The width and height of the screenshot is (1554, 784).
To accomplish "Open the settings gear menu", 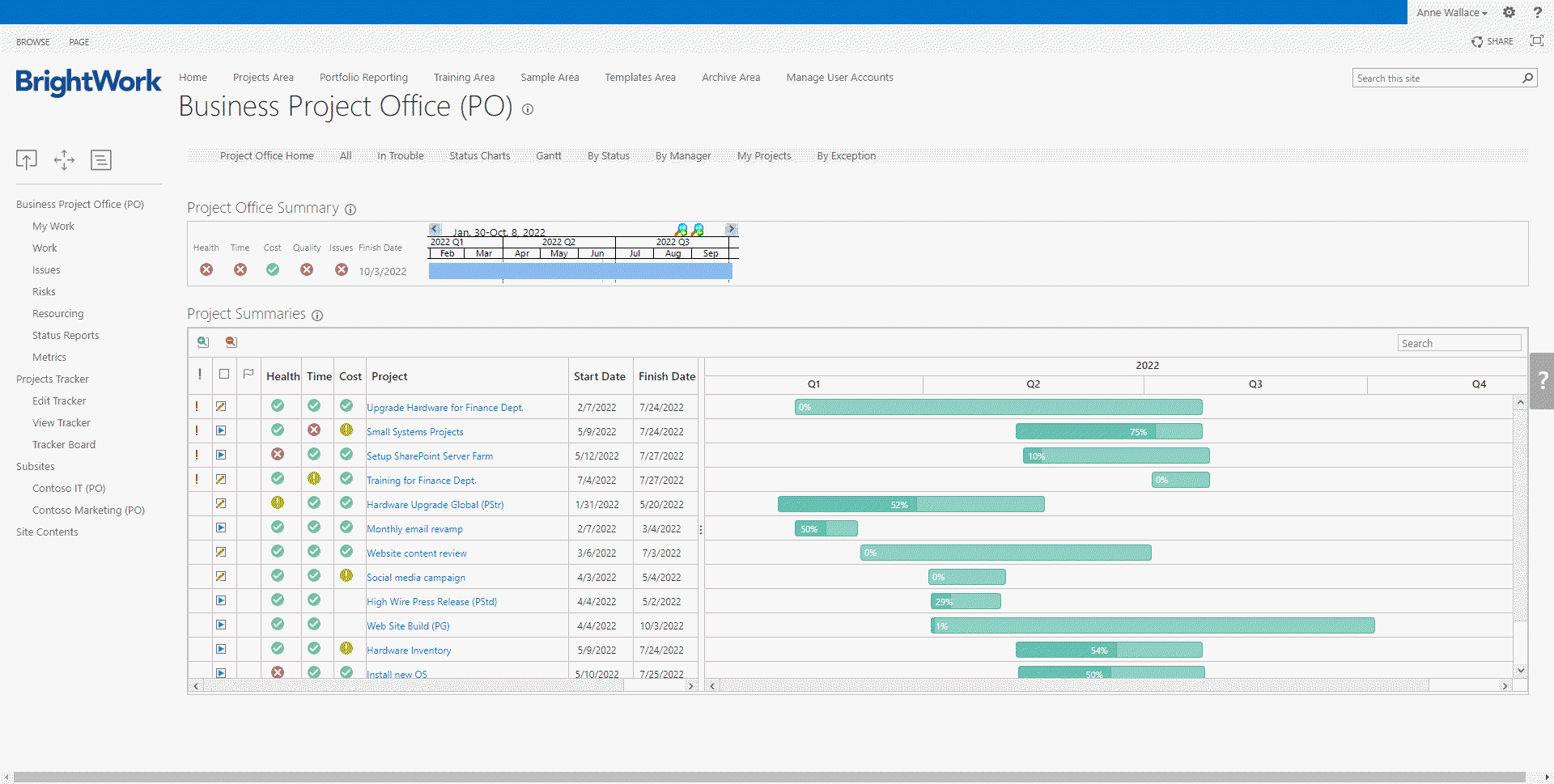I will [1509, 12].
